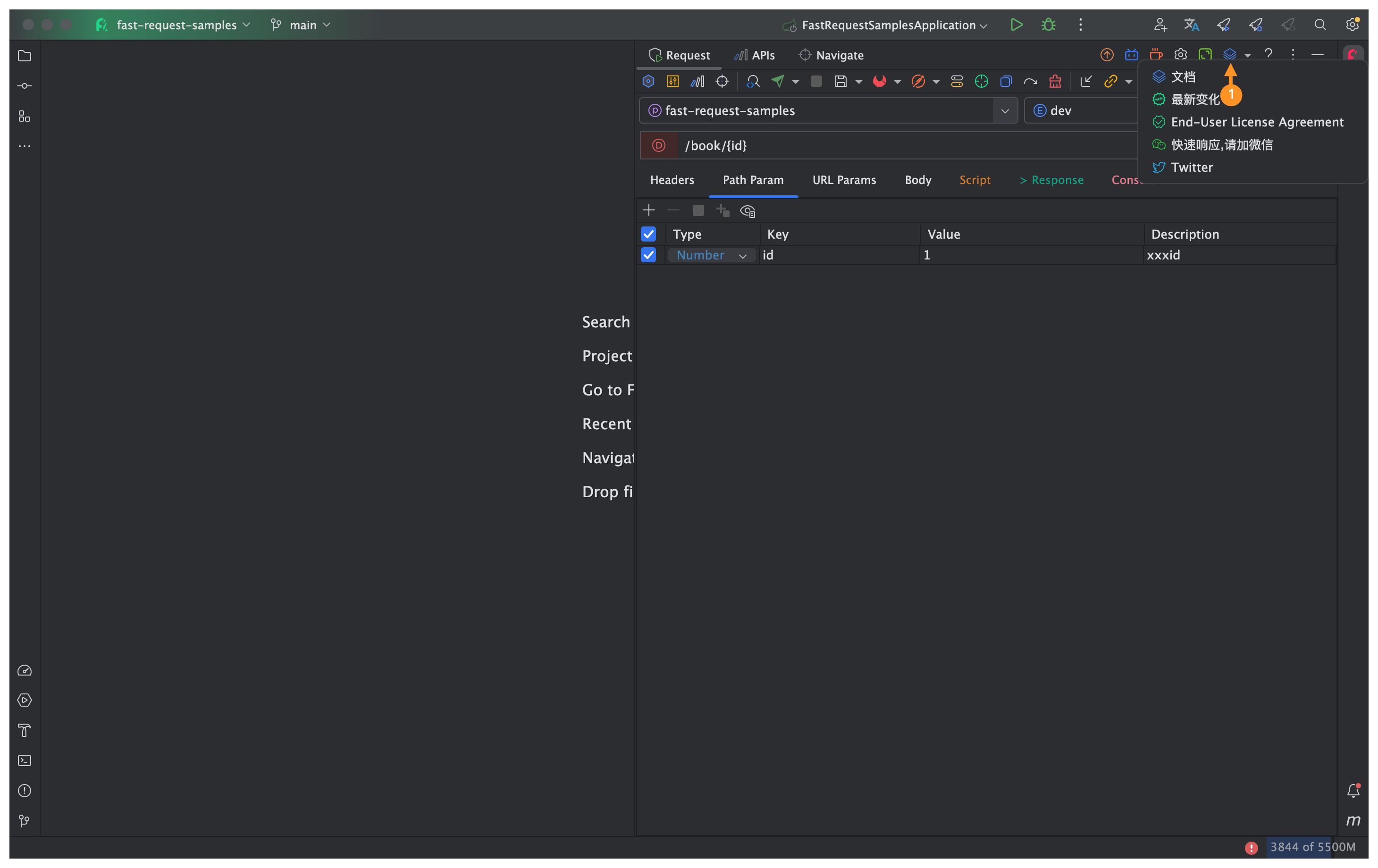Click the green Send request icon
Screen dimensions: 1378x868
777,81
